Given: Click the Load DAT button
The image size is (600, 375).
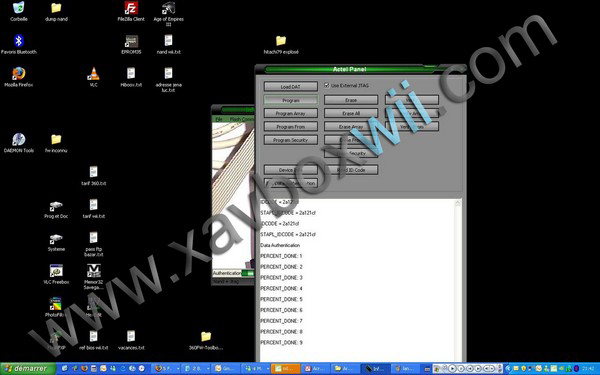Looking at the screenshot, I should [x=291, y=87].
